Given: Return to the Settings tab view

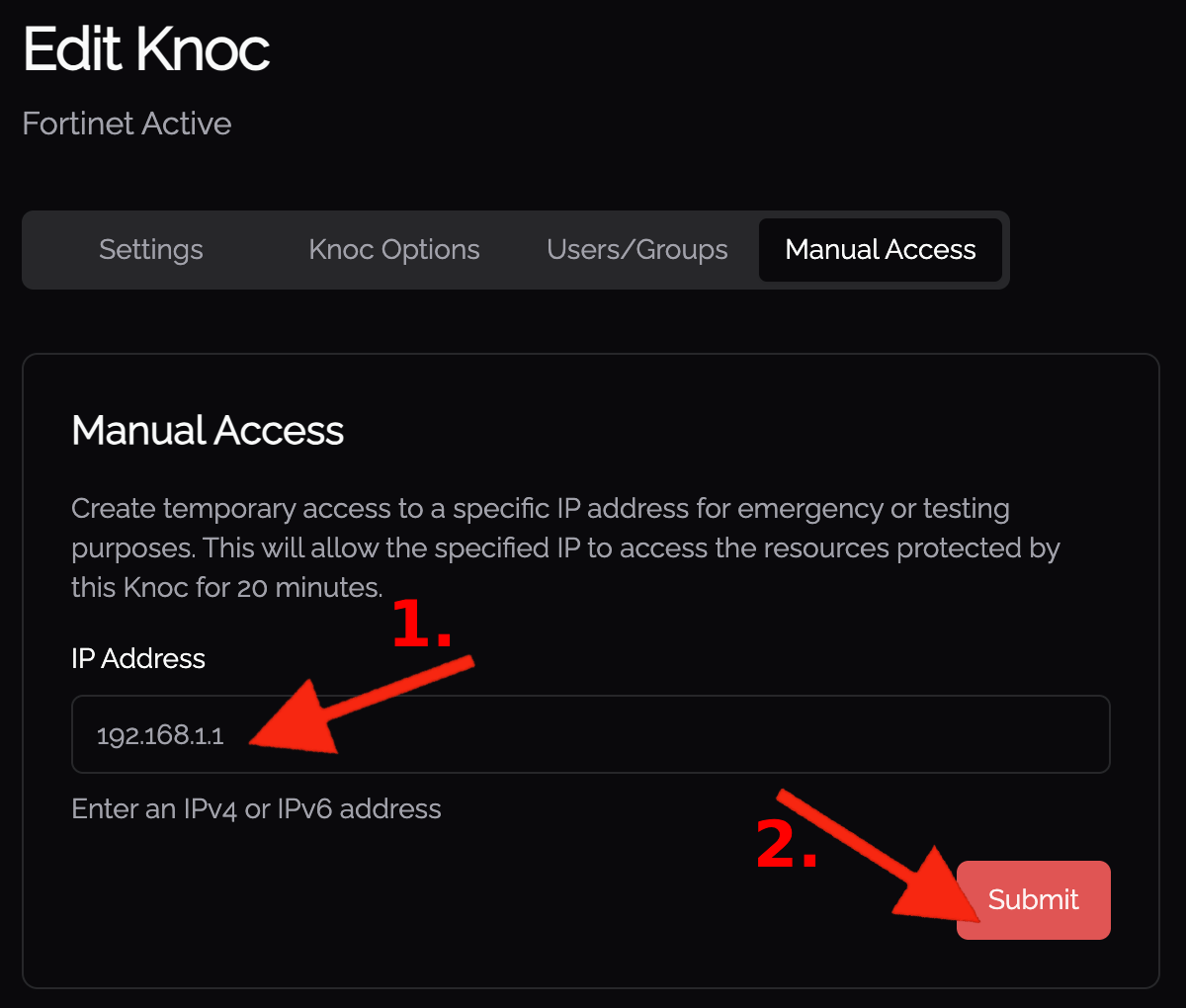Looking at the screenshot, I should tap(150, 250).
